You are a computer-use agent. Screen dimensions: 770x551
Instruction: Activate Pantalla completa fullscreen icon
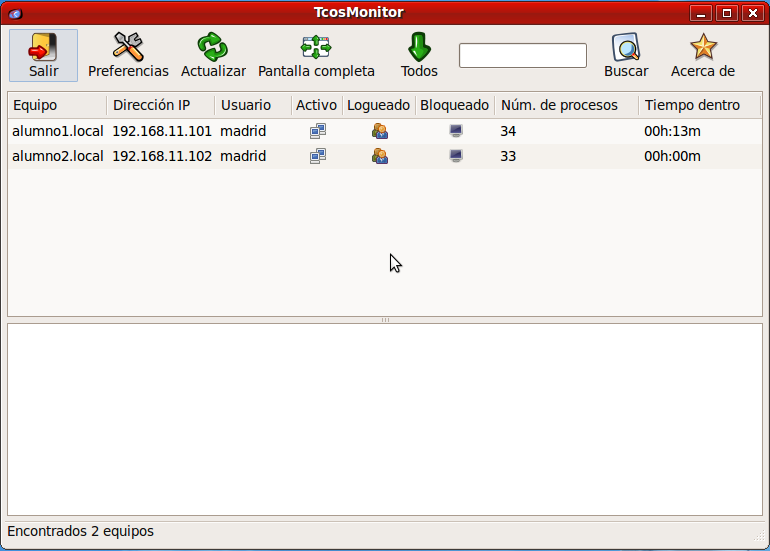coord(316,47)
